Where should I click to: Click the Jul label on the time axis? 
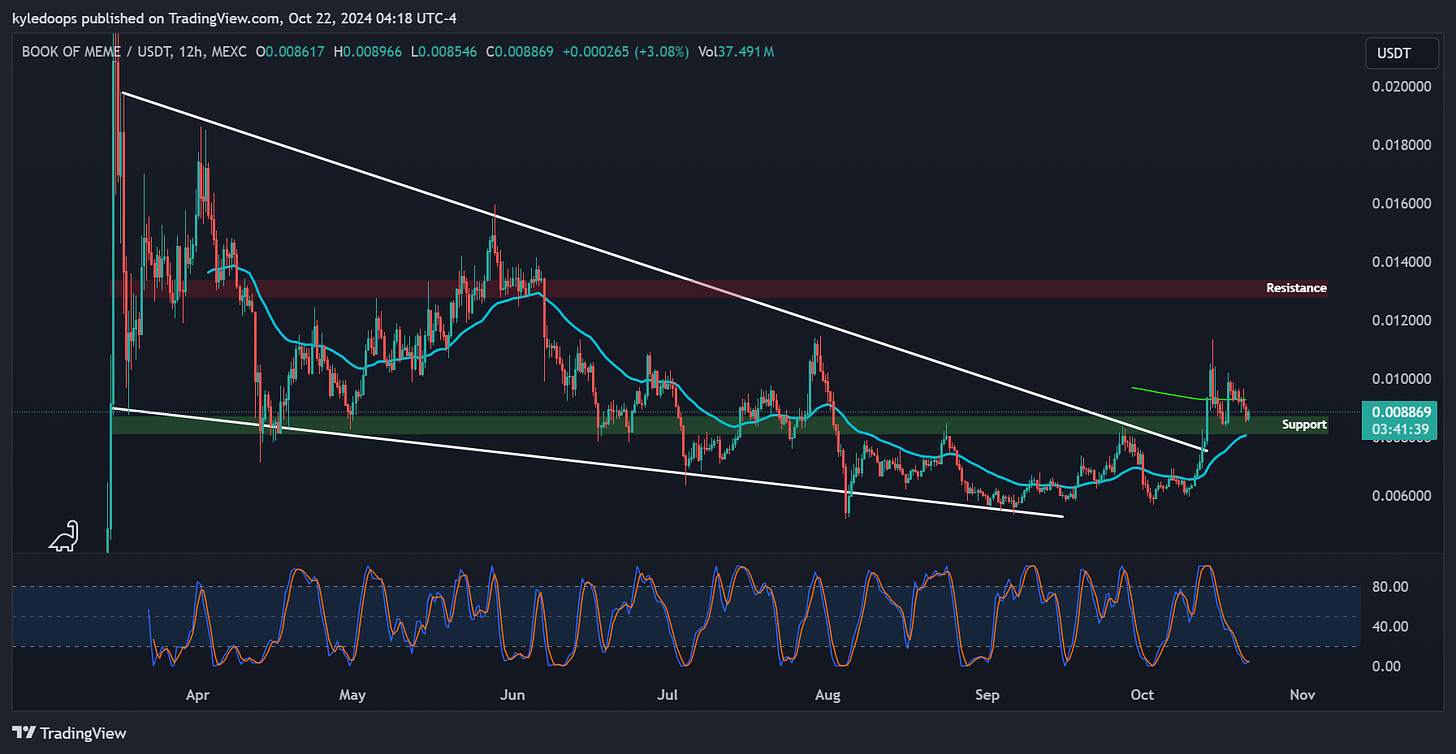pos(666,694)
